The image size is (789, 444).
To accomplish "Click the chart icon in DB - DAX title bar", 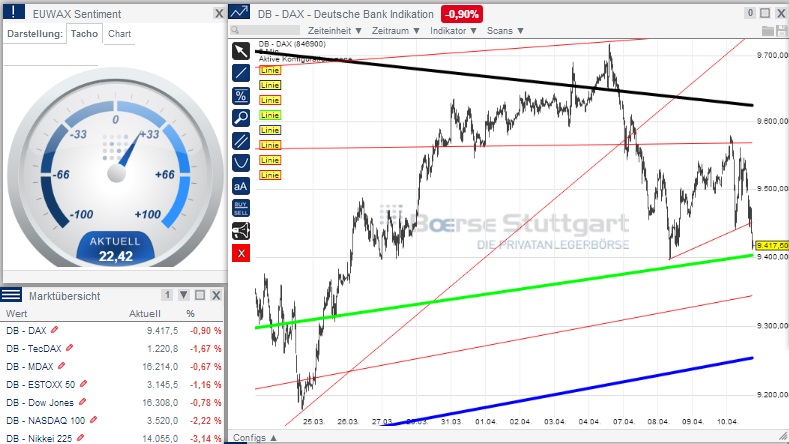I will 240,12.
